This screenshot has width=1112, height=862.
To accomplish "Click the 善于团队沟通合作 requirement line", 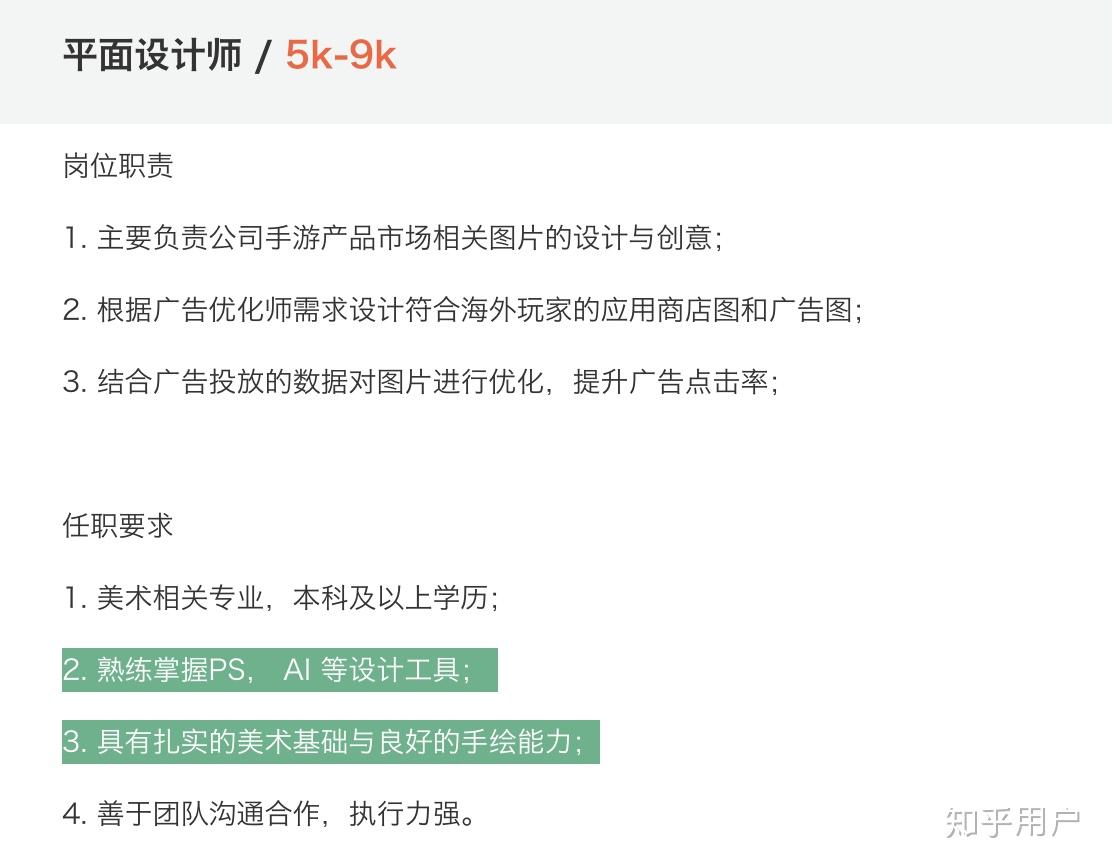I will coord(269,814).
